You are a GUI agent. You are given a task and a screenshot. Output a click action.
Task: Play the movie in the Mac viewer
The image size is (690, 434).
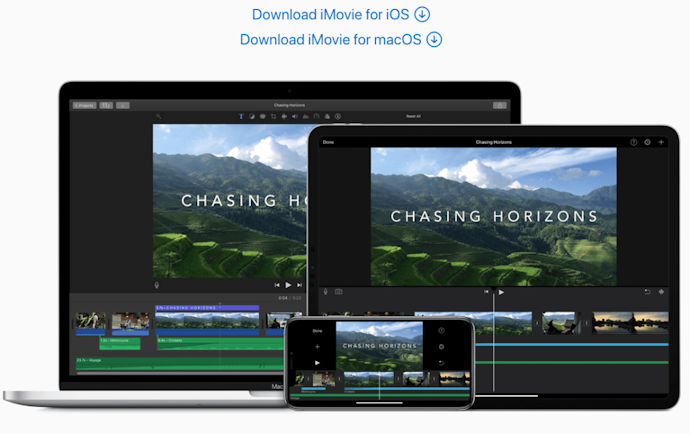[288, 285]
